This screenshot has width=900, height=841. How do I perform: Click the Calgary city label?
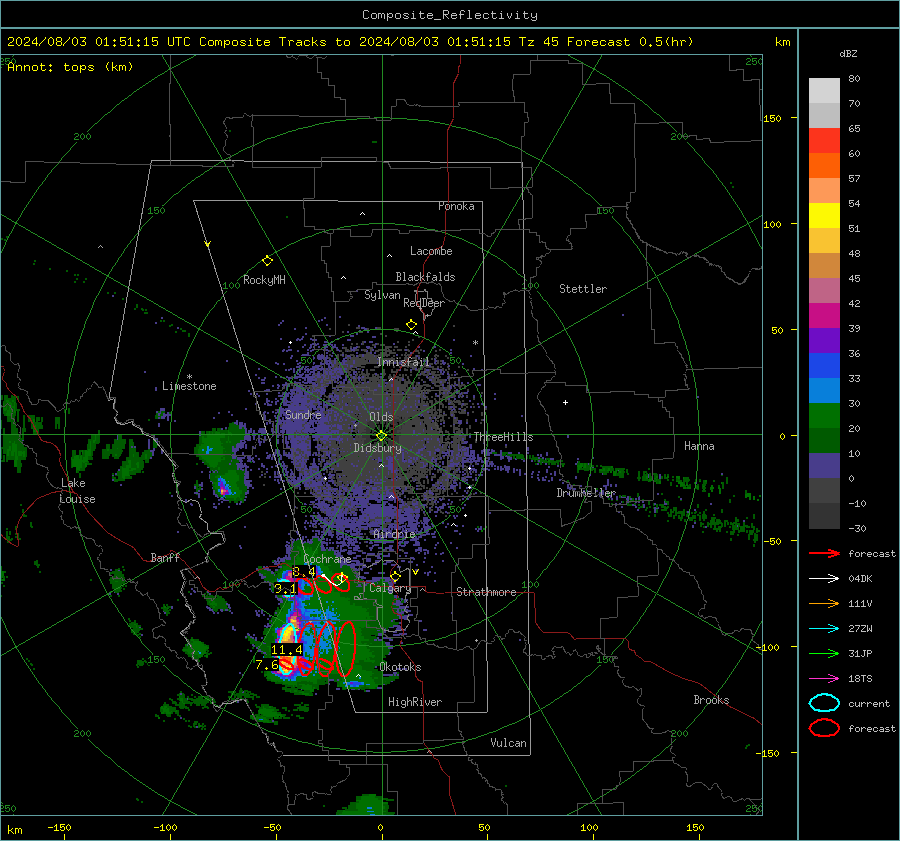point(390,588)
